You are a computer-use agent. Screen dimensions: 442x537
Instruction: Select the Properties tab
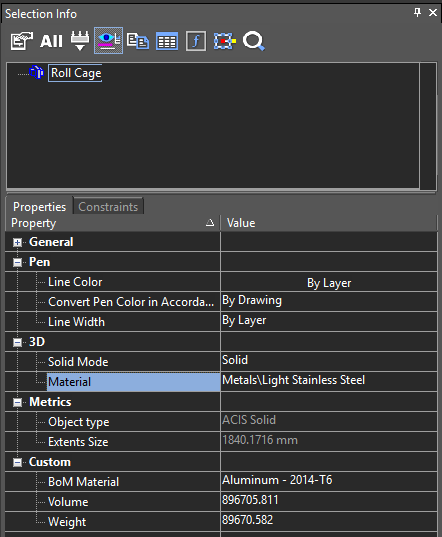tap(39, 207)
